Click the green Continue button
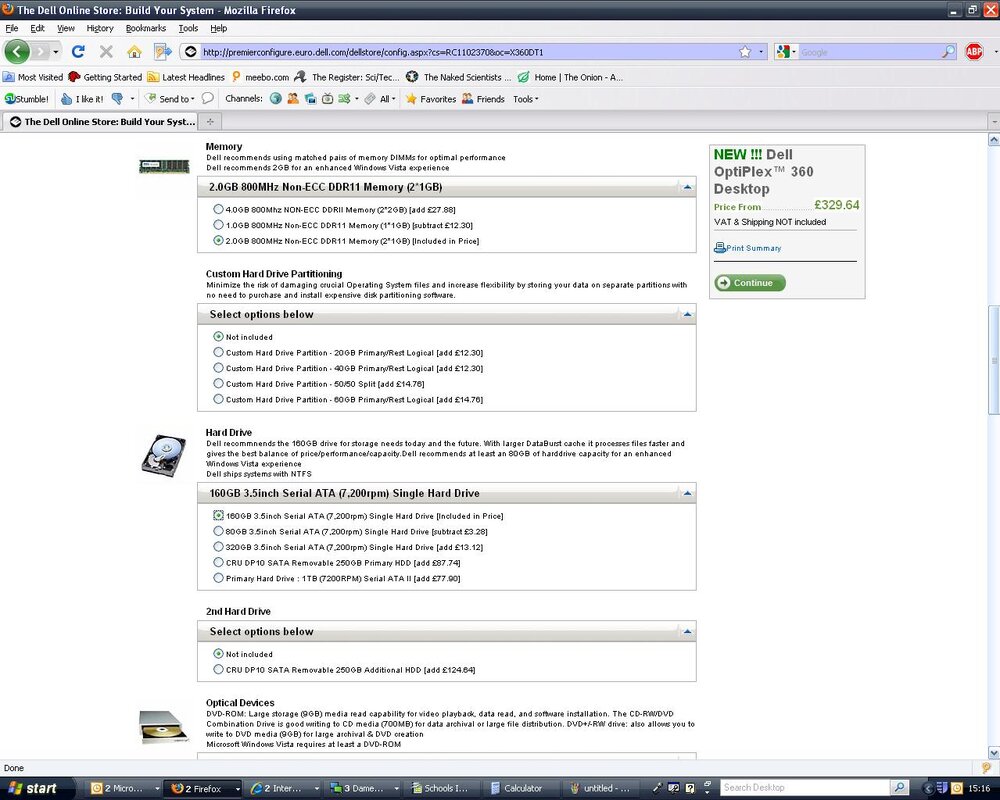The image size is (1000, 800). pyautogui.click(x=750, y=283)
